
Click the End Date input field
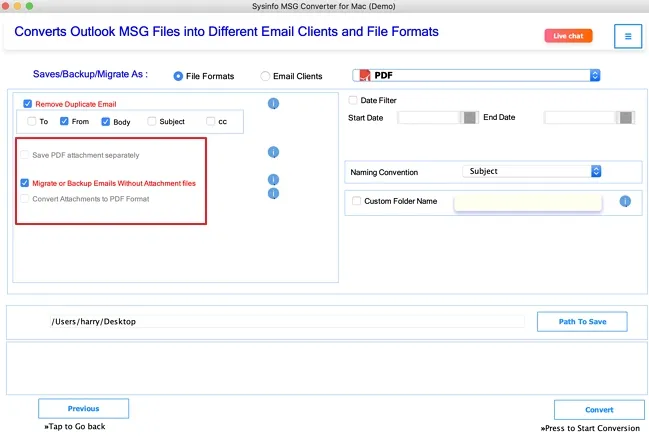click(580, 118)
